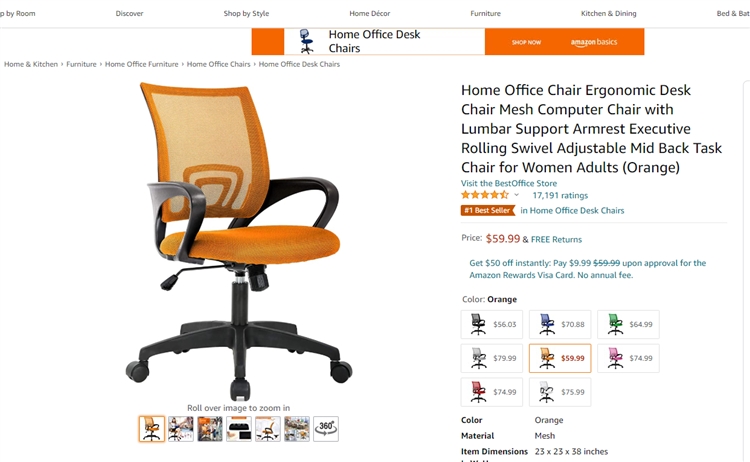The height and width of the screenshot is (462, 750).
Task: Choose the red chair swatch priced $74.99
Action: tap(492, 392)
